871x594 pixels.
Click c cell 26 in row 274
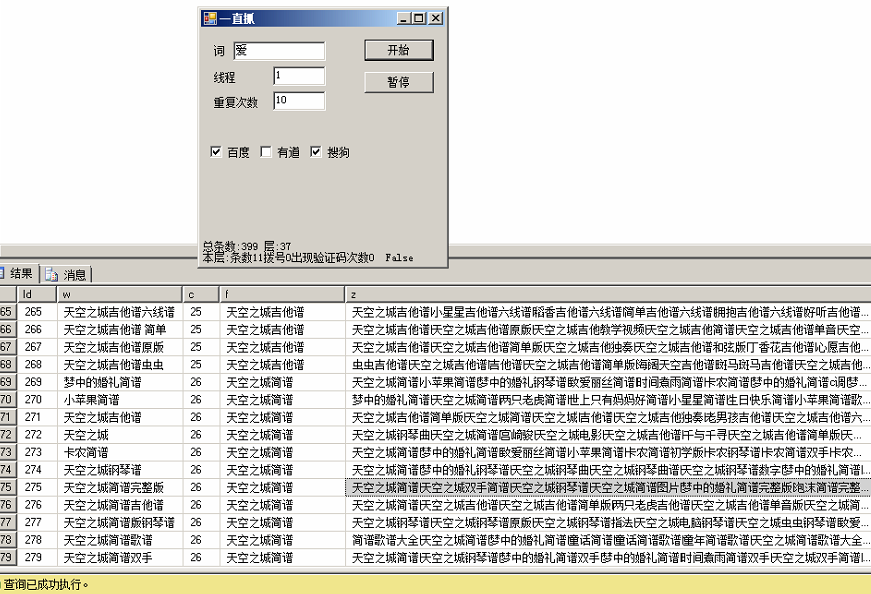point(201,469)
